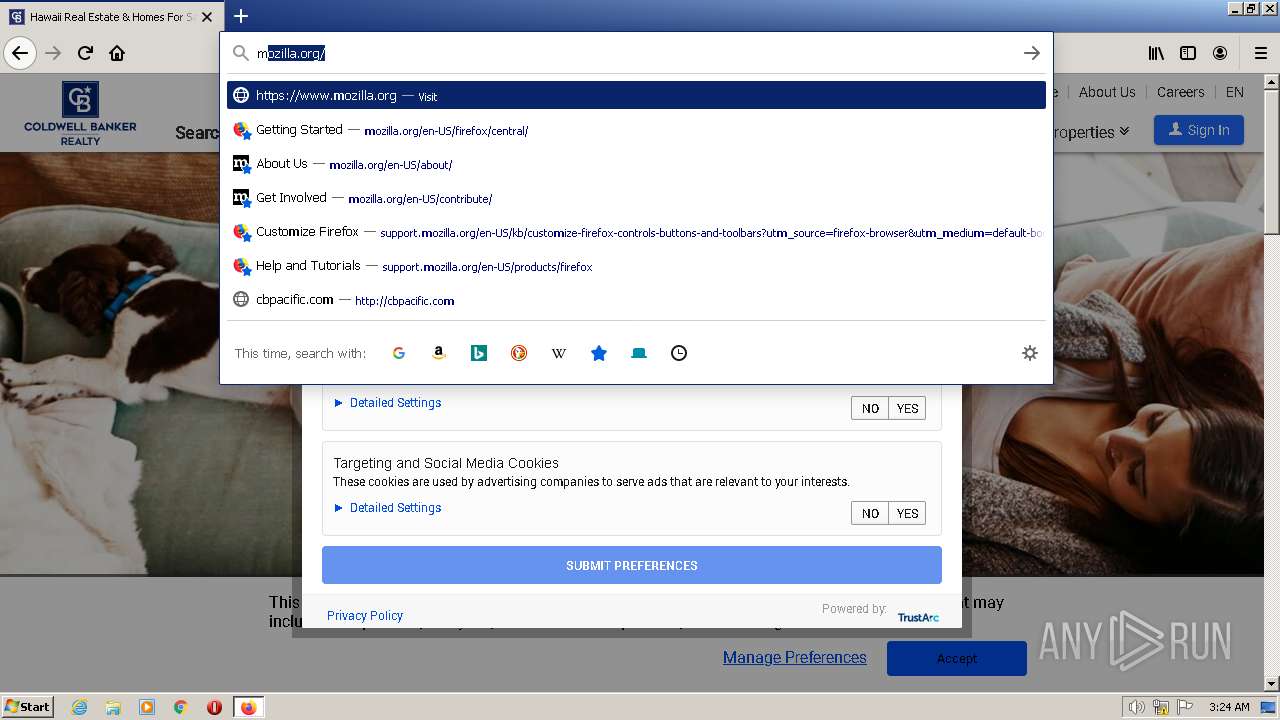Click the Show Desktop tray button
Viewport: 1280px width, 720px height.
pos(1268,707)
